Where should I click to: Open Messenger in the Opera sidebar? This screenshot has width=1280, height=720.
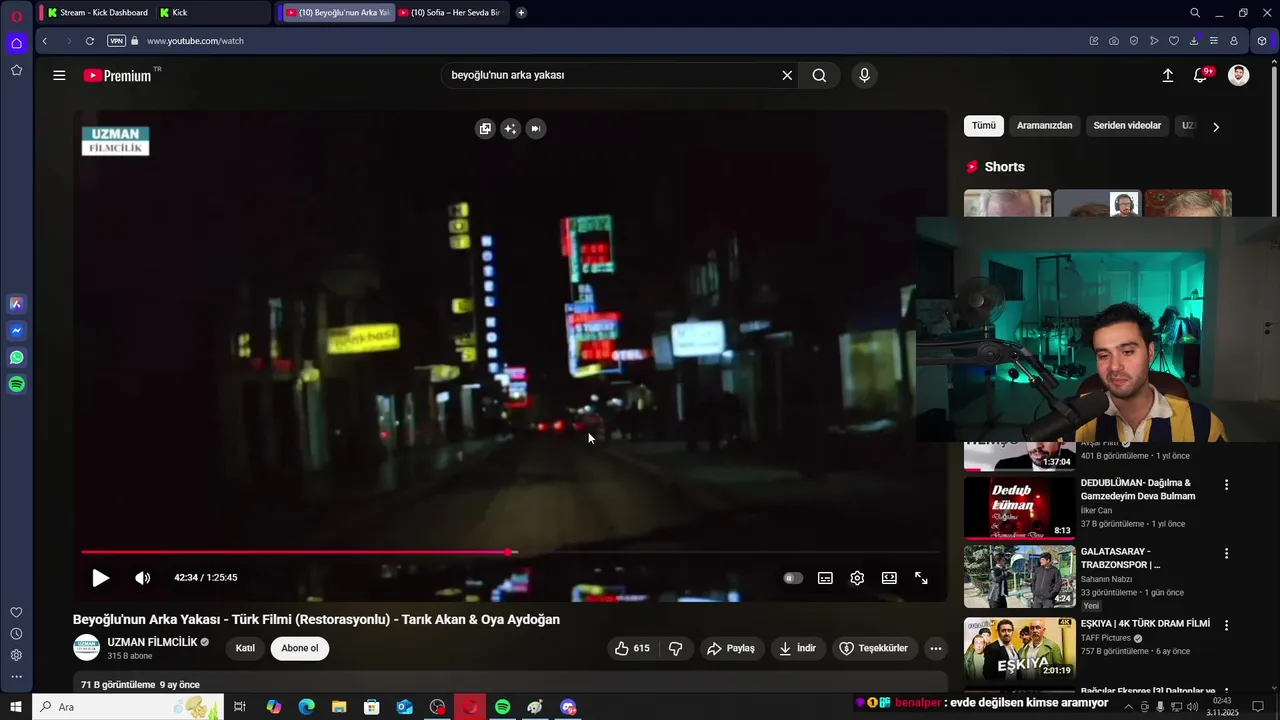[16, 330]
